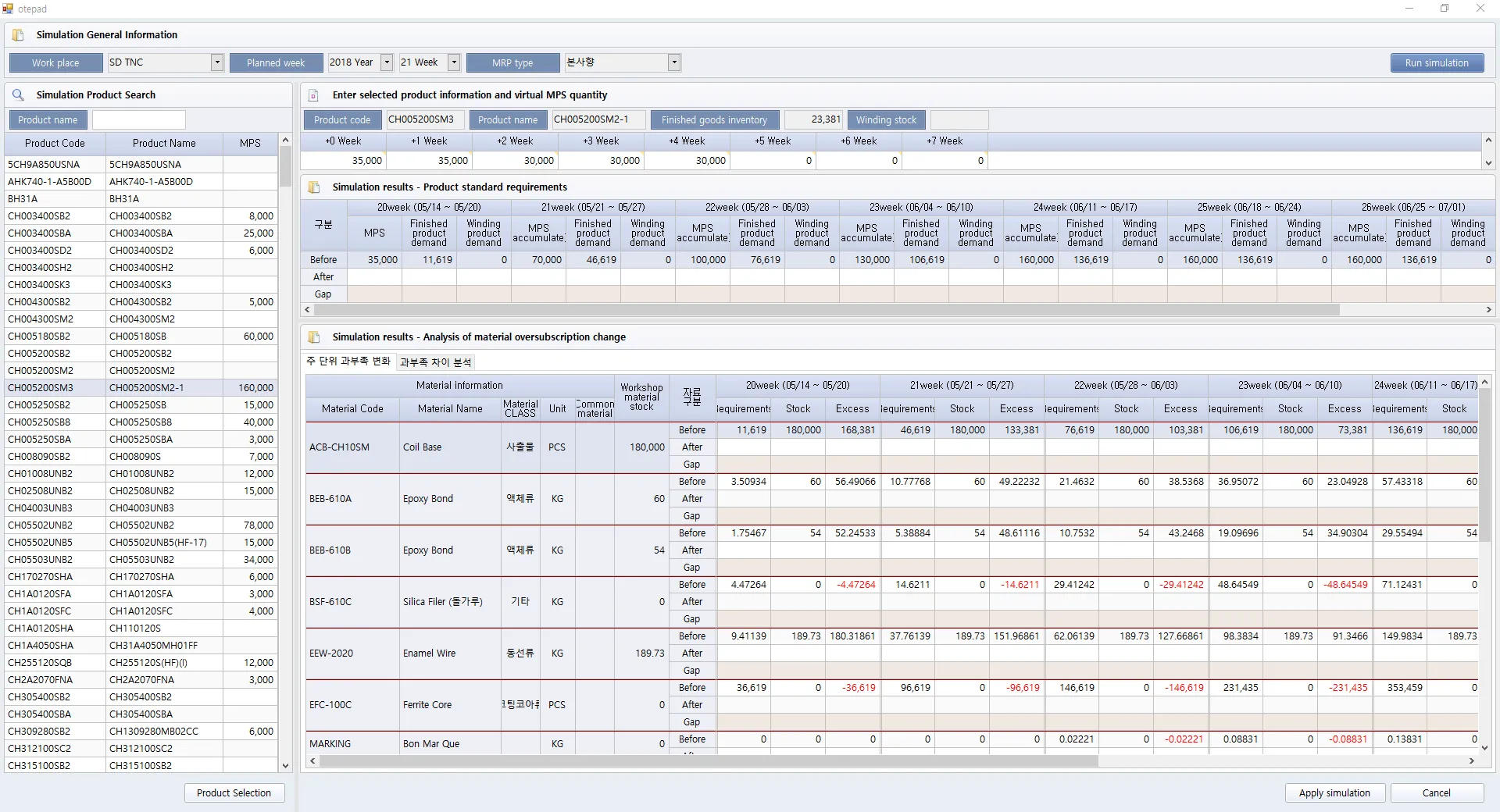Click the MPS weeks grid scroll up arrow
The width and height of the screenshot is (1500, 812).
tap(1488, 140)
